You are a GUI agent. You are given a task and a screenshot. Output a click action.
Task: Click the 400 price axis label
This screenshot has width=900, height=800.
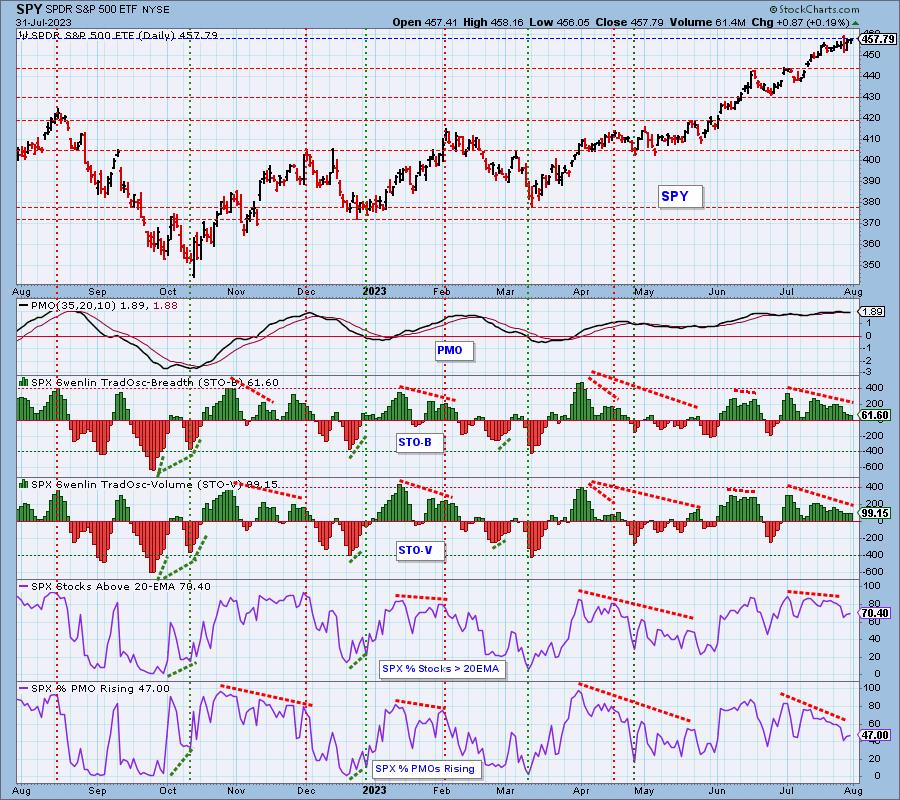point(872,160)
